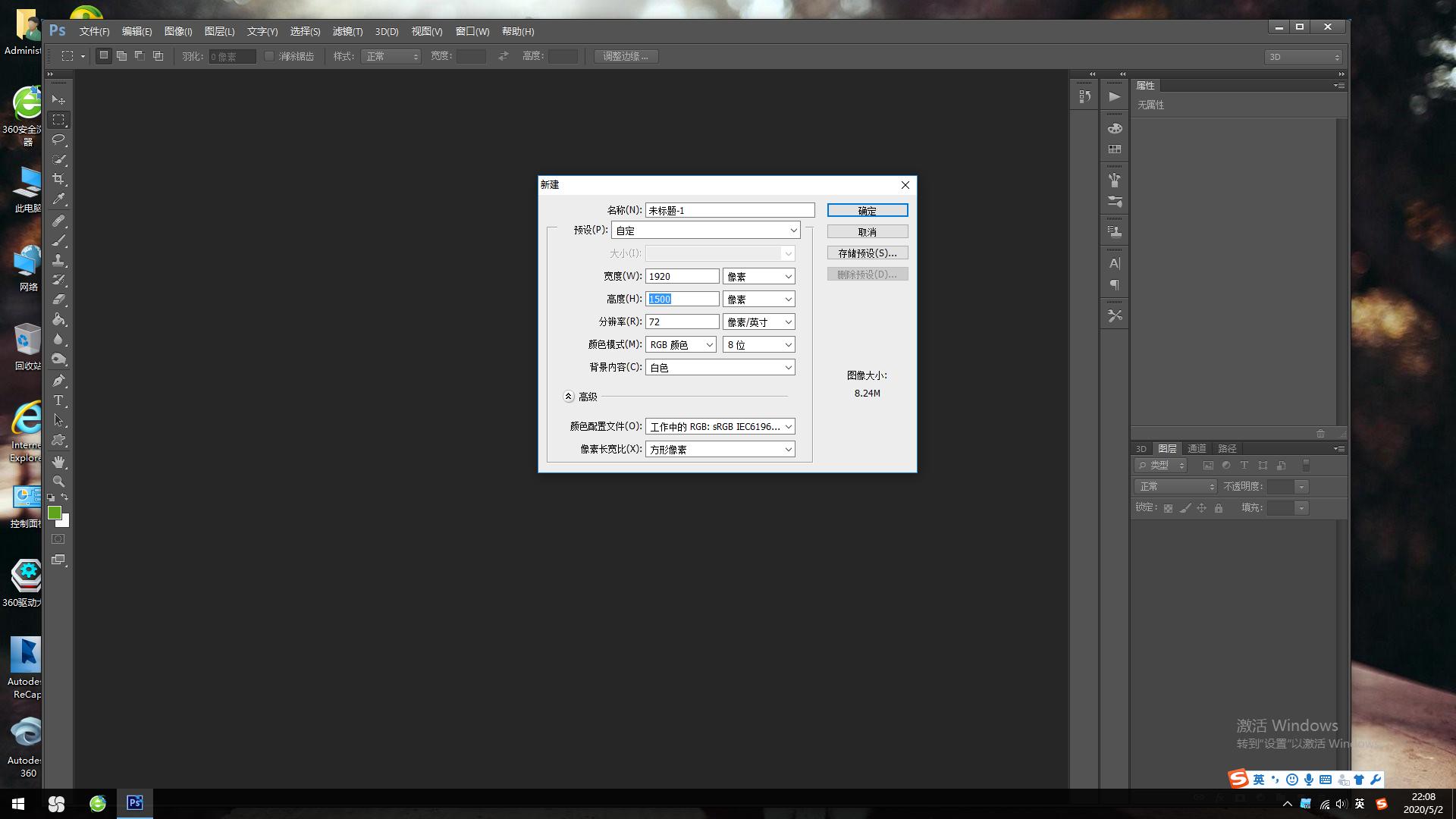
Task: Open the RGB 颜色 color mode dropdown
Action: pos(680,344)
